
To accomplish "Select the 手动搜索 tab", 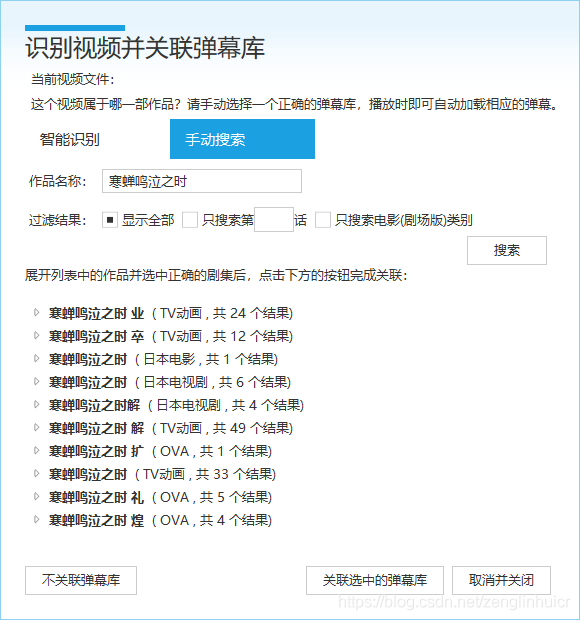I will coord(242,139).
